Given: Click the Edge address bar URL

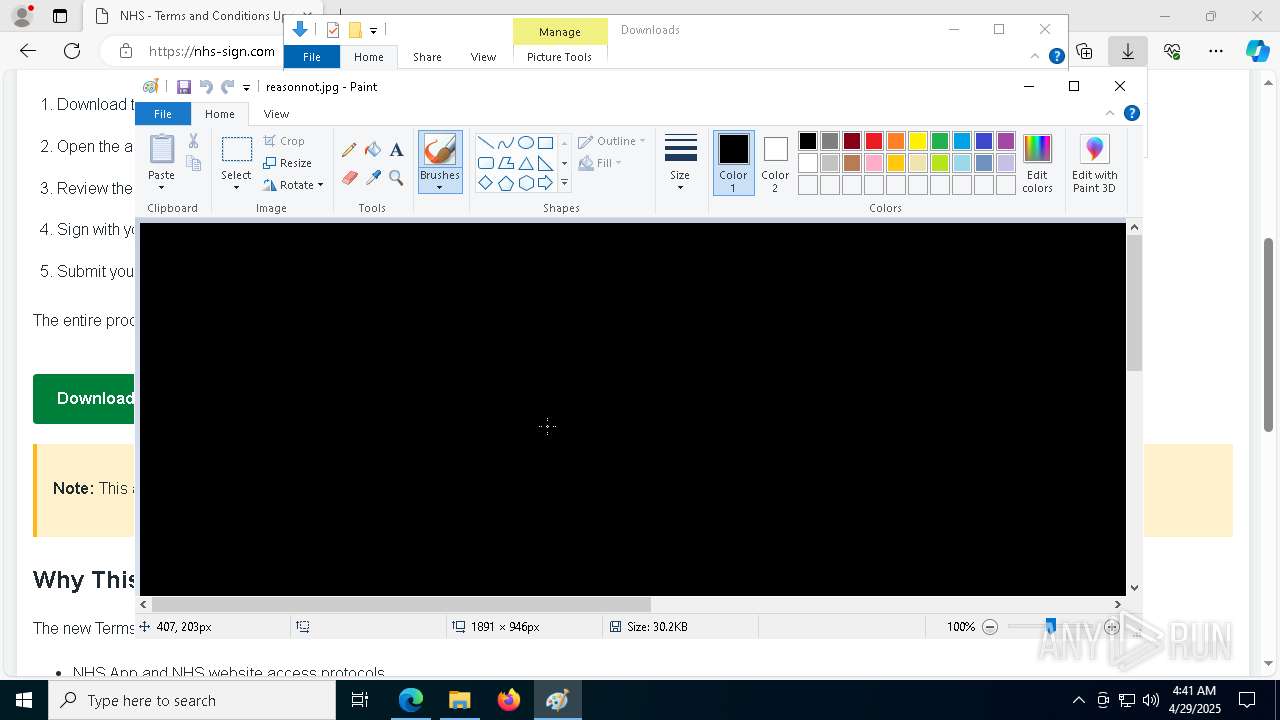Looking at the screenshot, I should [212, 51].
